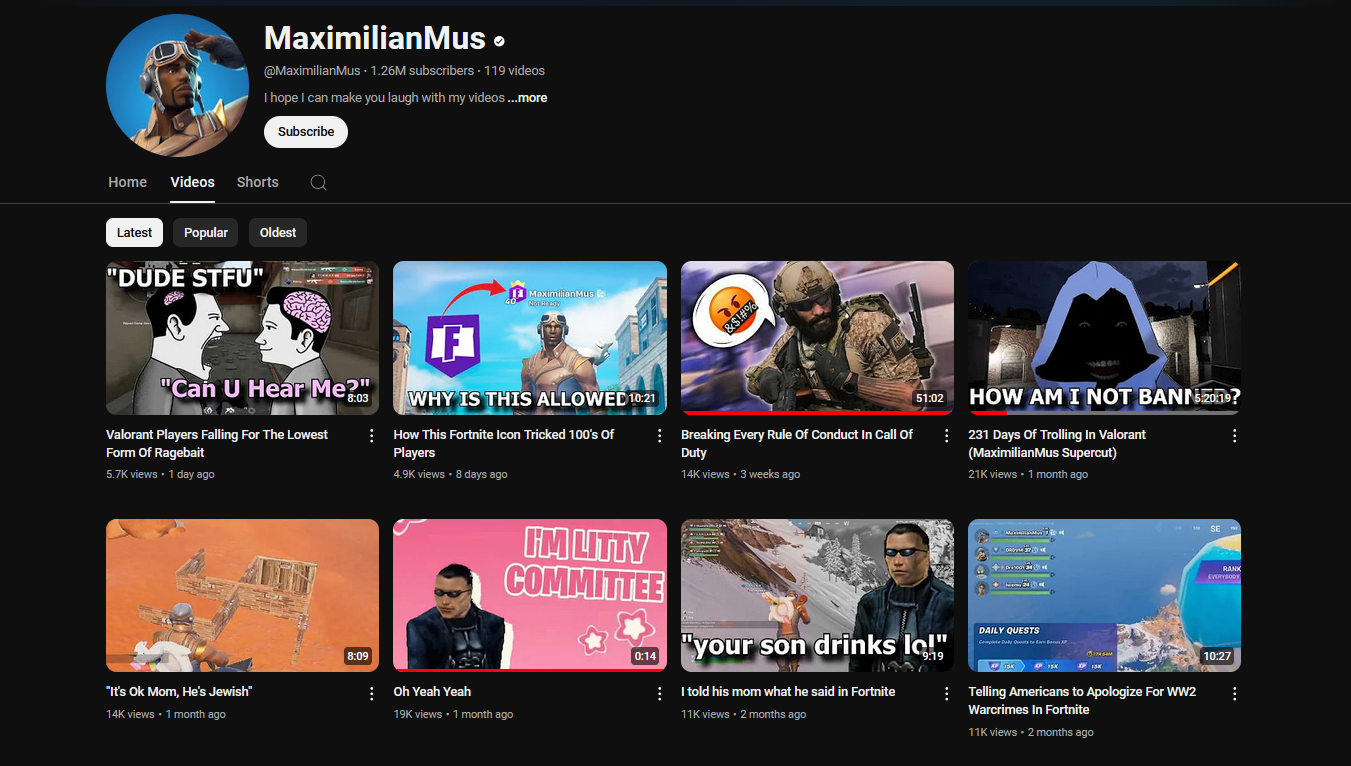Click the 5:20:19 duration badge

pos(1212,399)
